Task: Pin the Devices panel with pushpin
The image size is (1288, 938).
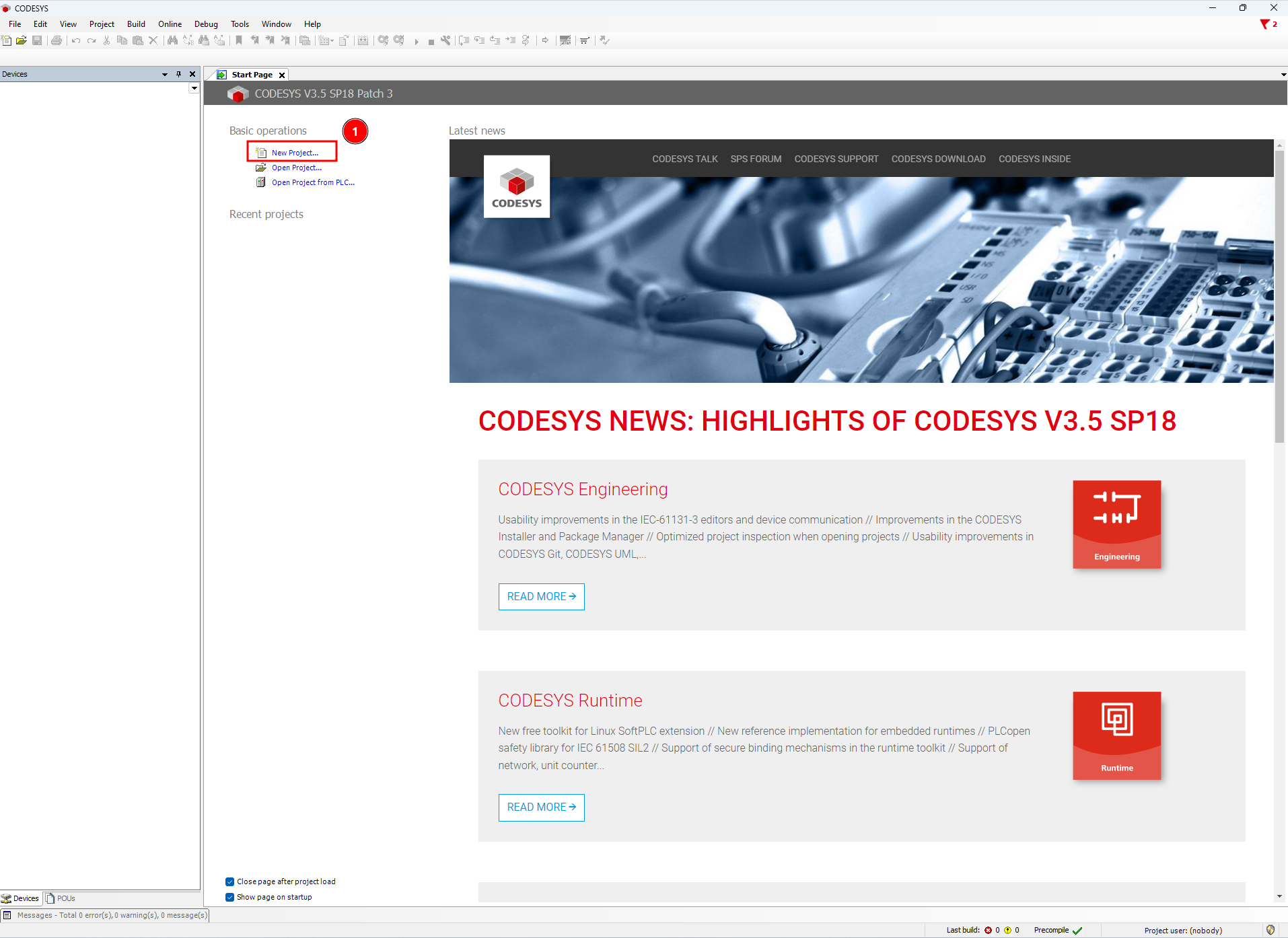Action: click(178, 74)
